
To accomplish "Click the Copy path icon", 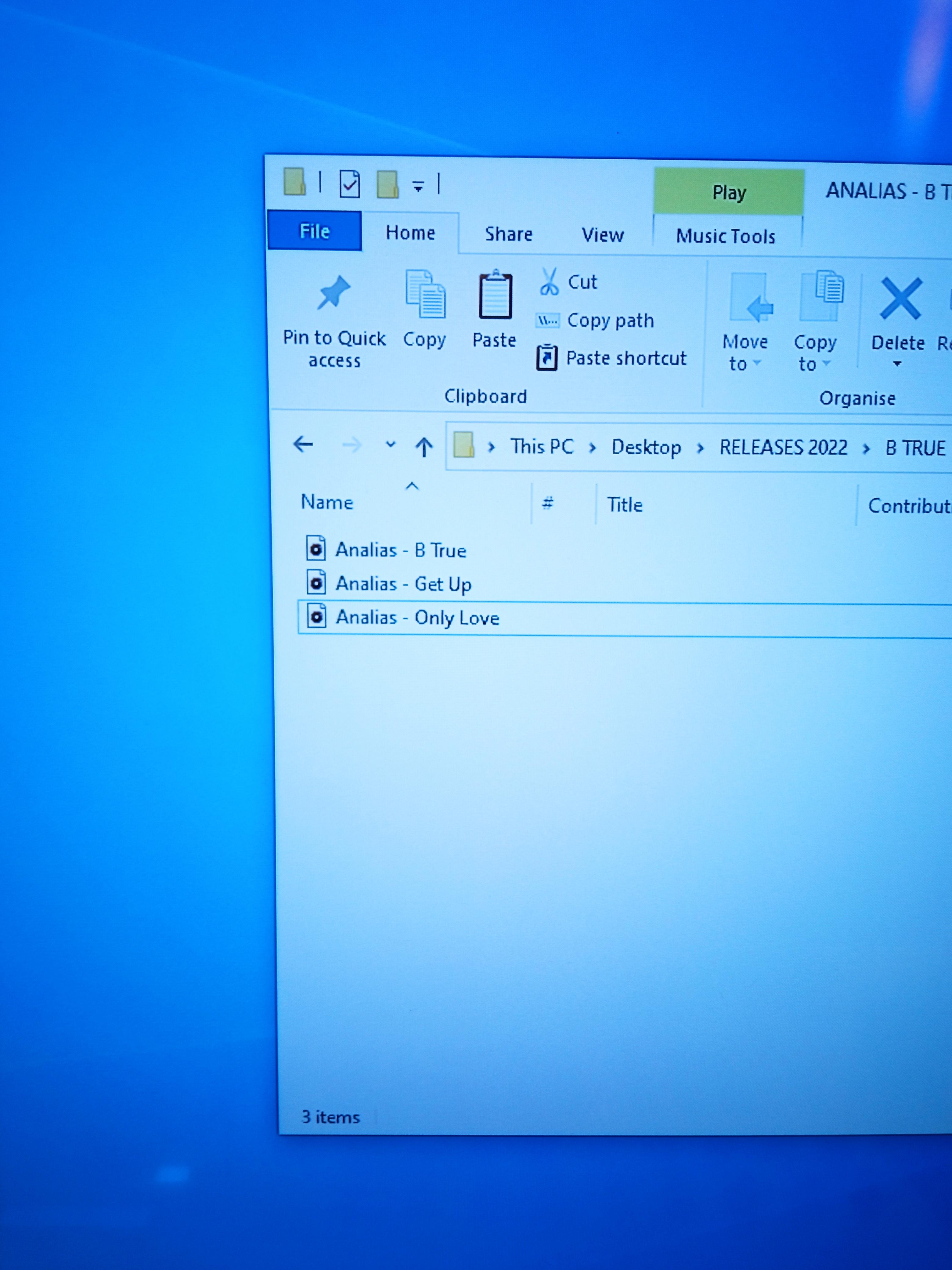I will 547,320.
